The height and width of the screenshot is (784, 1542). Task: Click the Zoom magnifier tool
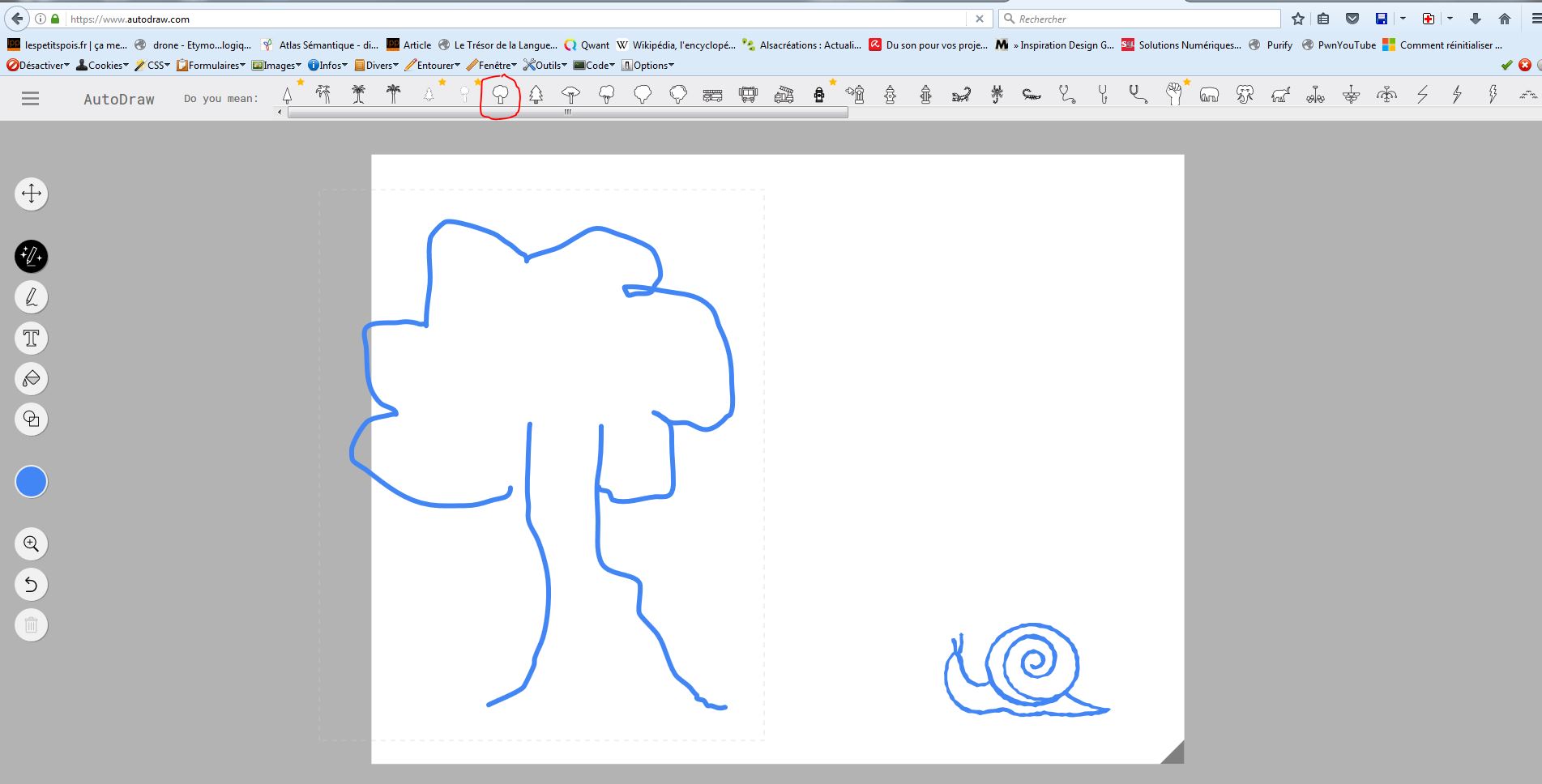(x=32, y=543)
